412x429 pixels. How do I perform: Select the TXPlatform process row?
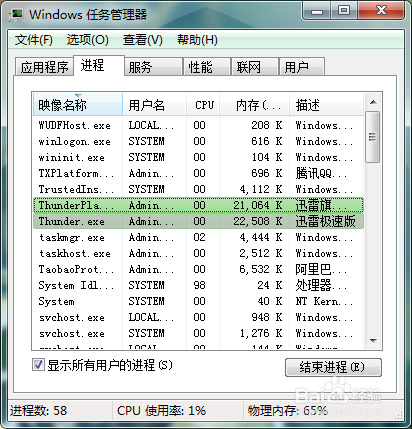pyautogui.click(x=198, y=173)
